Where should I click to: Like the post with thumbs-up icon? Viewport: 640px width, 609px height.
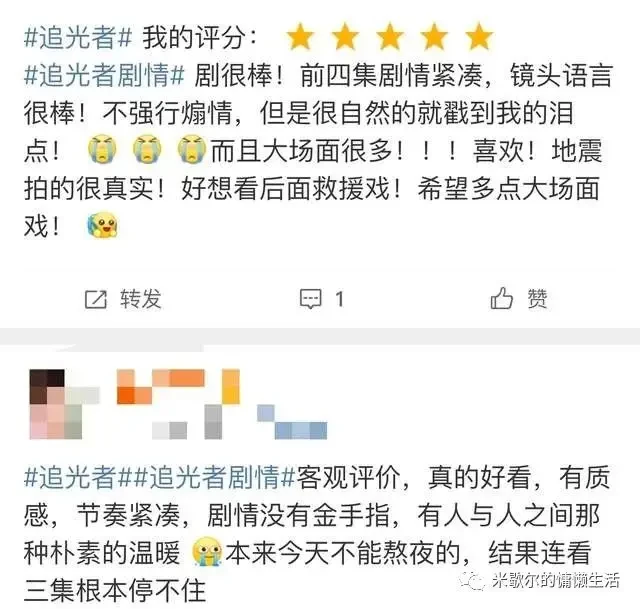(501, 298)
